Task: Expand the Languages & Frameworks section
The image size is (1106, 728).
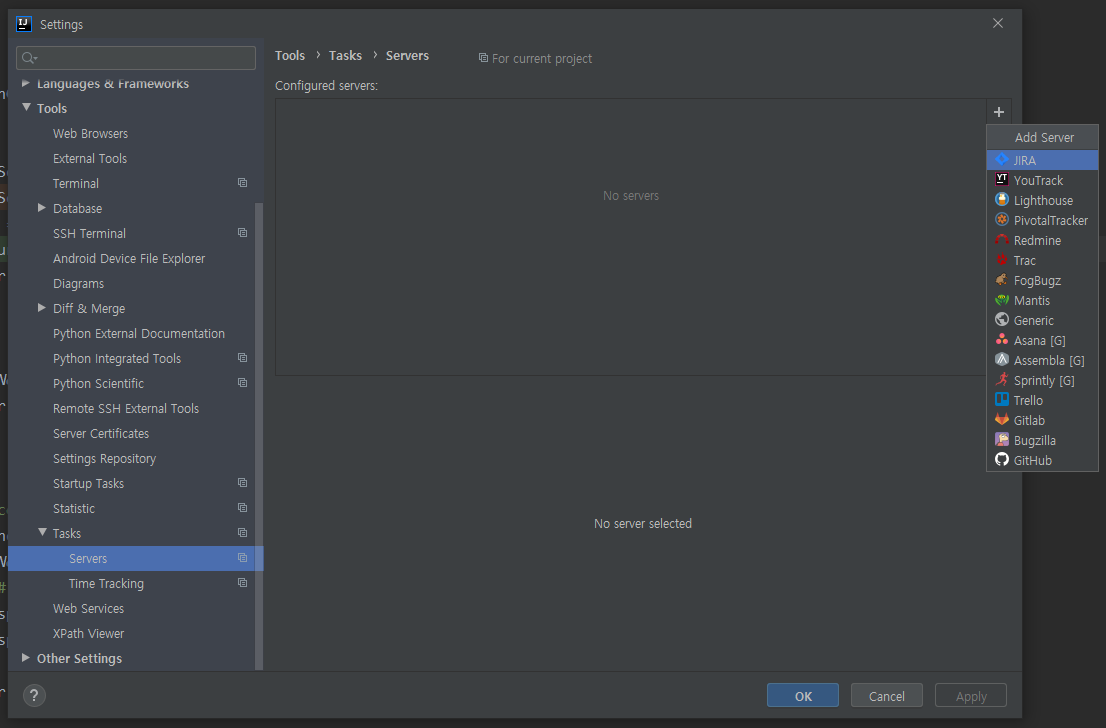Action: (x=25, y=83)
